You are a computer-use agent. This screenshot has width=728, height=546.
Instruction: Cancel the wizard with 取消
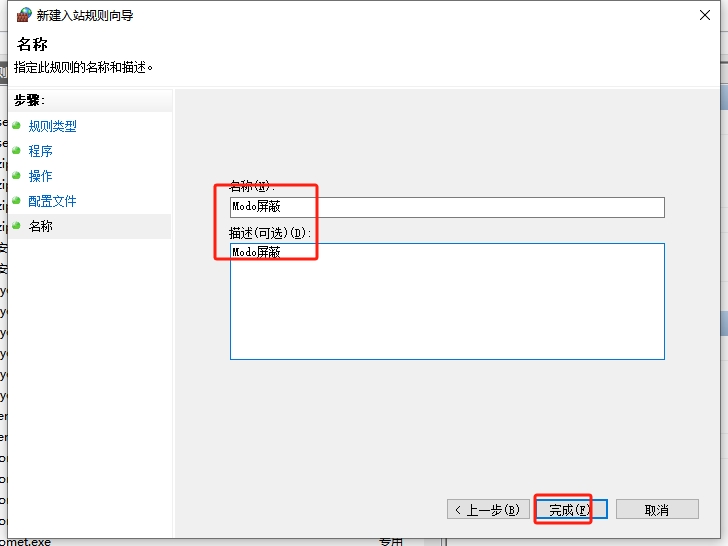coord(656,509)
